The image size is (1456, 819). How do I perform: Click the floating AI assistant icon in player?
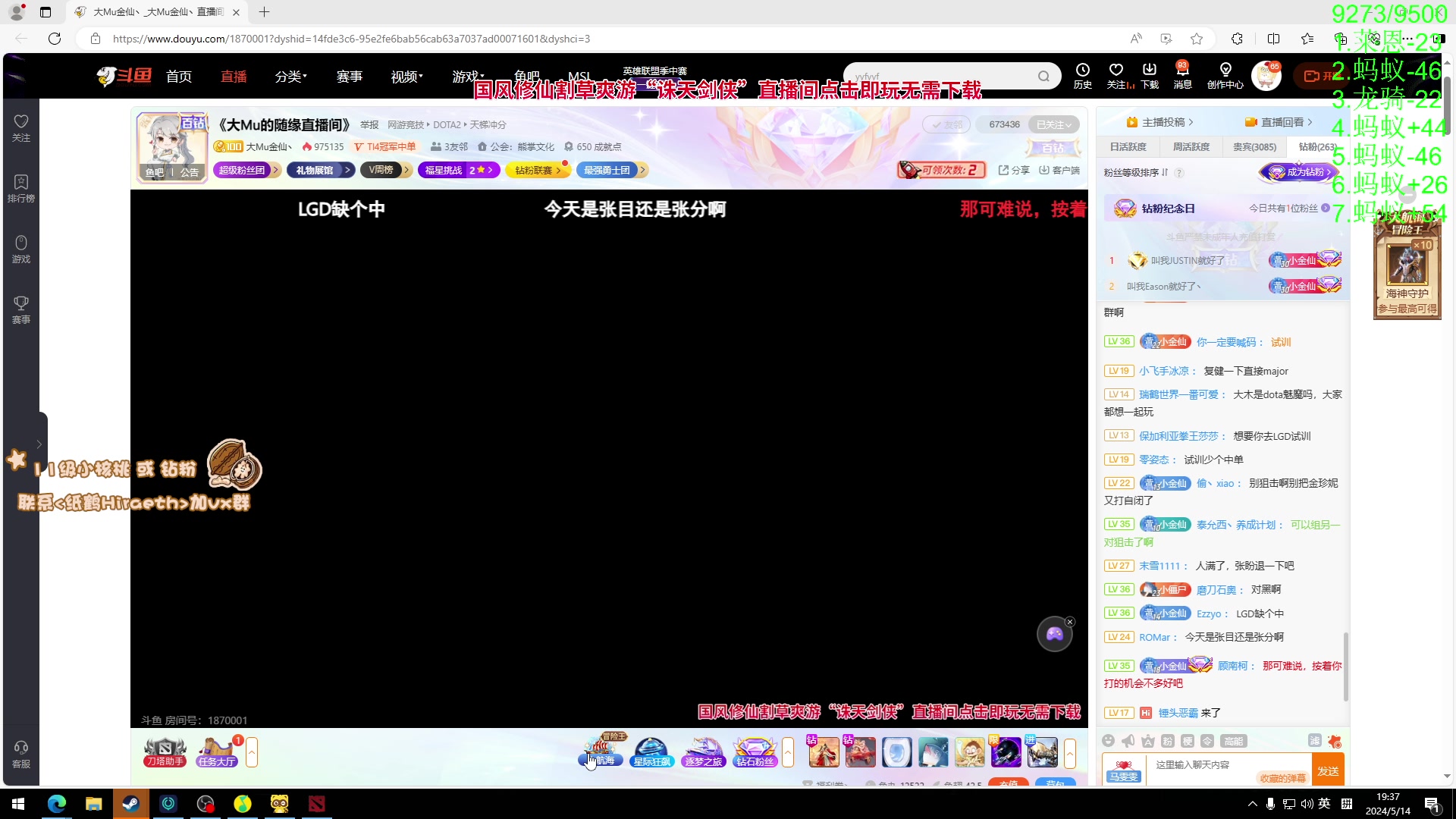(x=1054, y=633)
